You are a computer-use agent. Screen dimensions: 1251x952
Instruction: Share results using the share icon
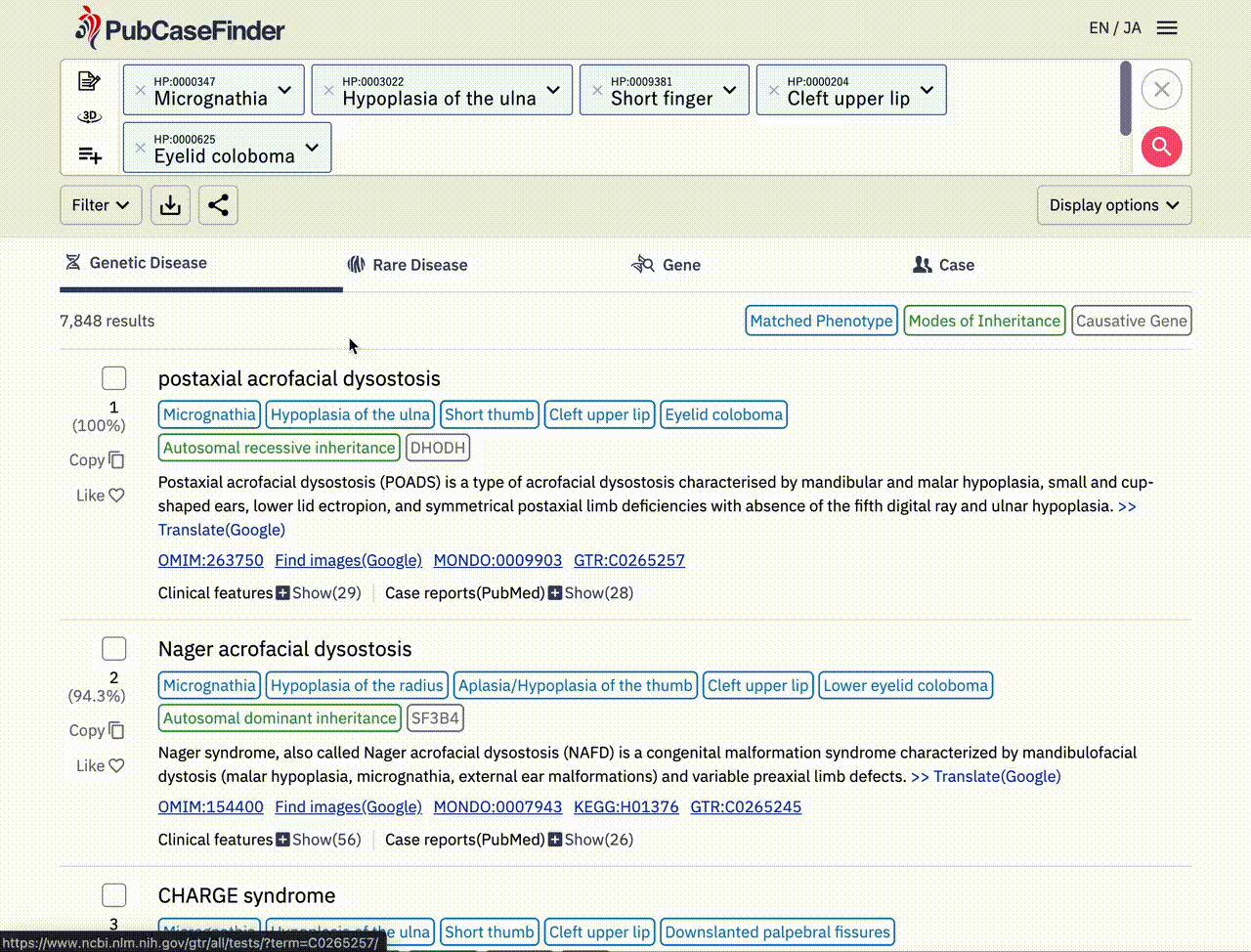(x=218, y=205)
